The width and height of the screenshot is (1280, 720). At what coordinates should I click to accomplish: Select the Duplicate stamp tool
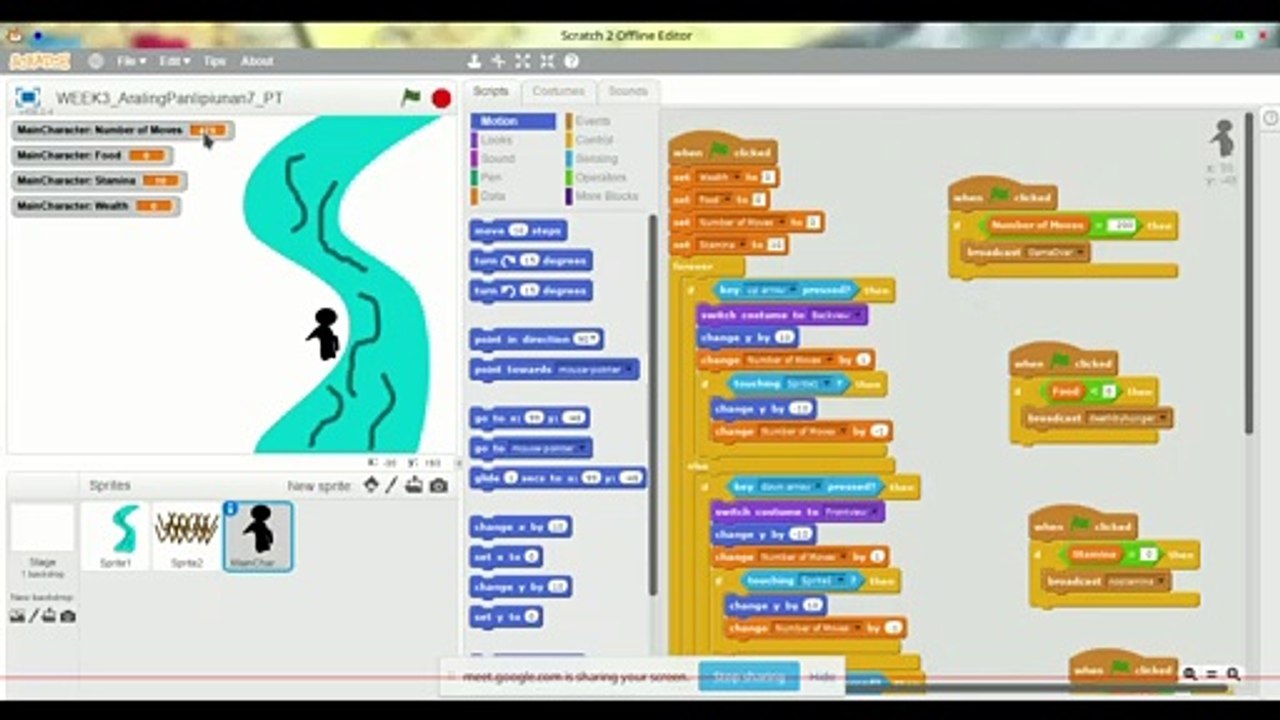click(474, 61)
